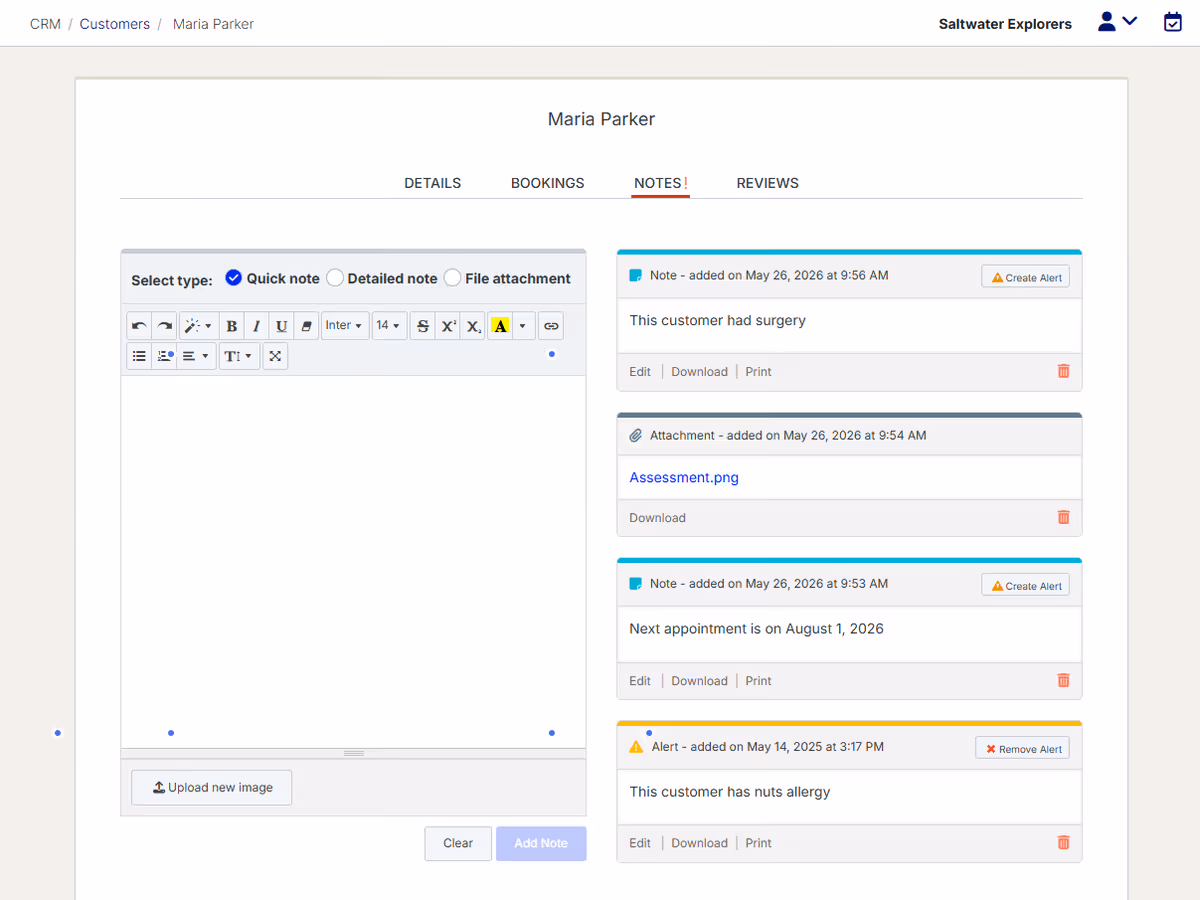Edit the nuts allergy alert

click(640, 842)
